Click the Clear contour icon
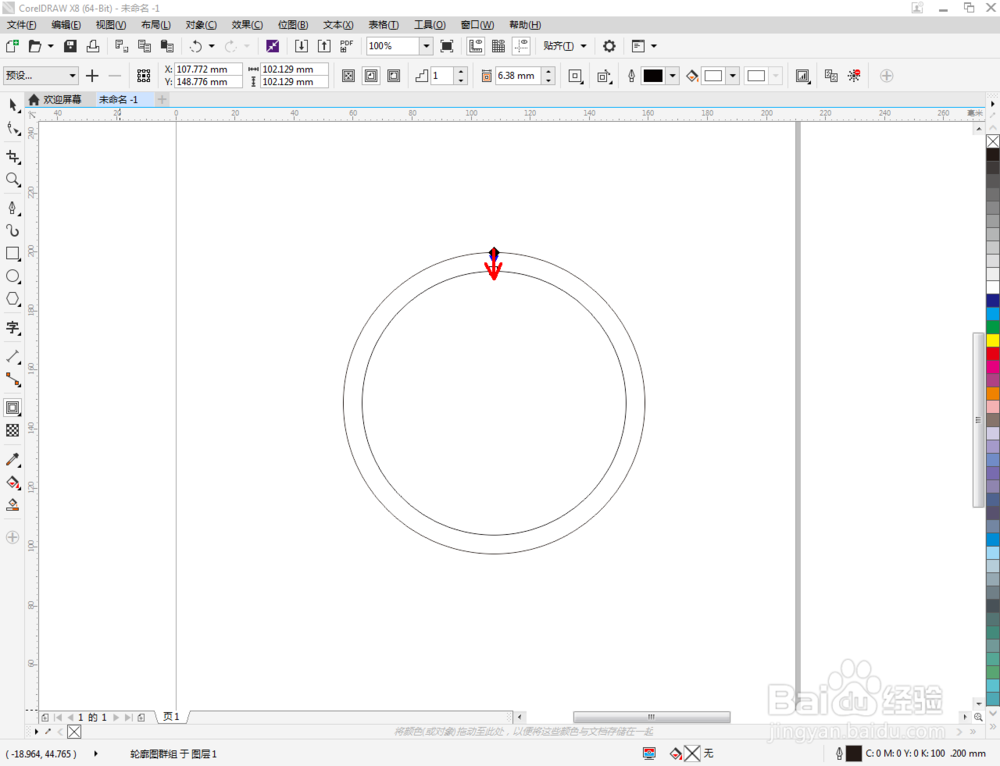 [854, 76]
